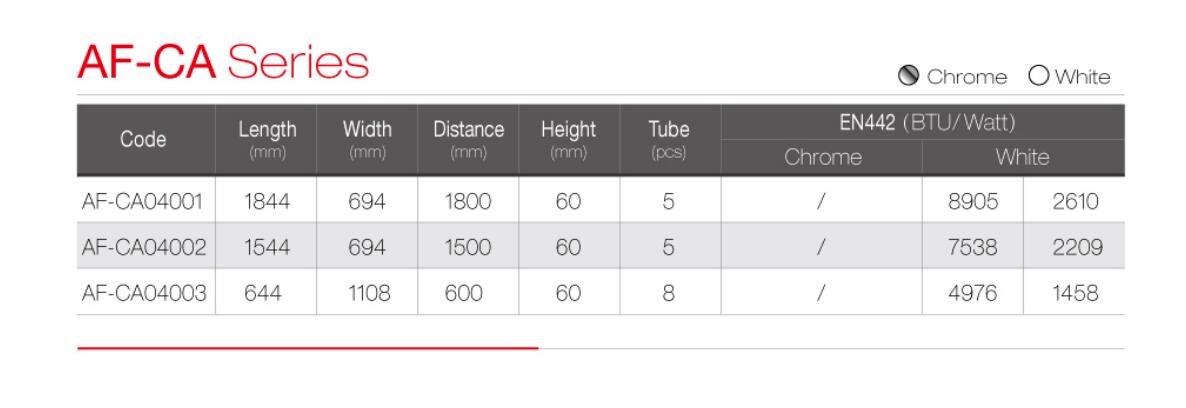Click the Width (mm) column header

coord(368,139)
